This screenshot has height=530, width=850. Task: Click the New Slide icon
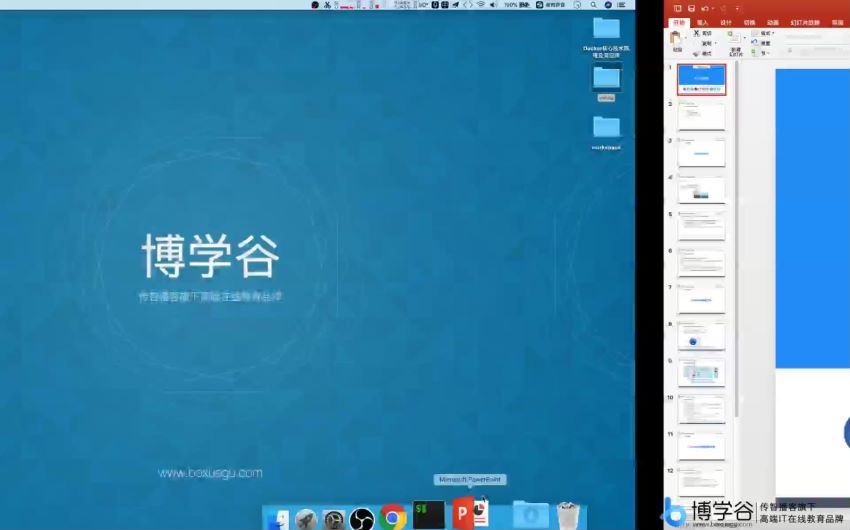(733, 37)
